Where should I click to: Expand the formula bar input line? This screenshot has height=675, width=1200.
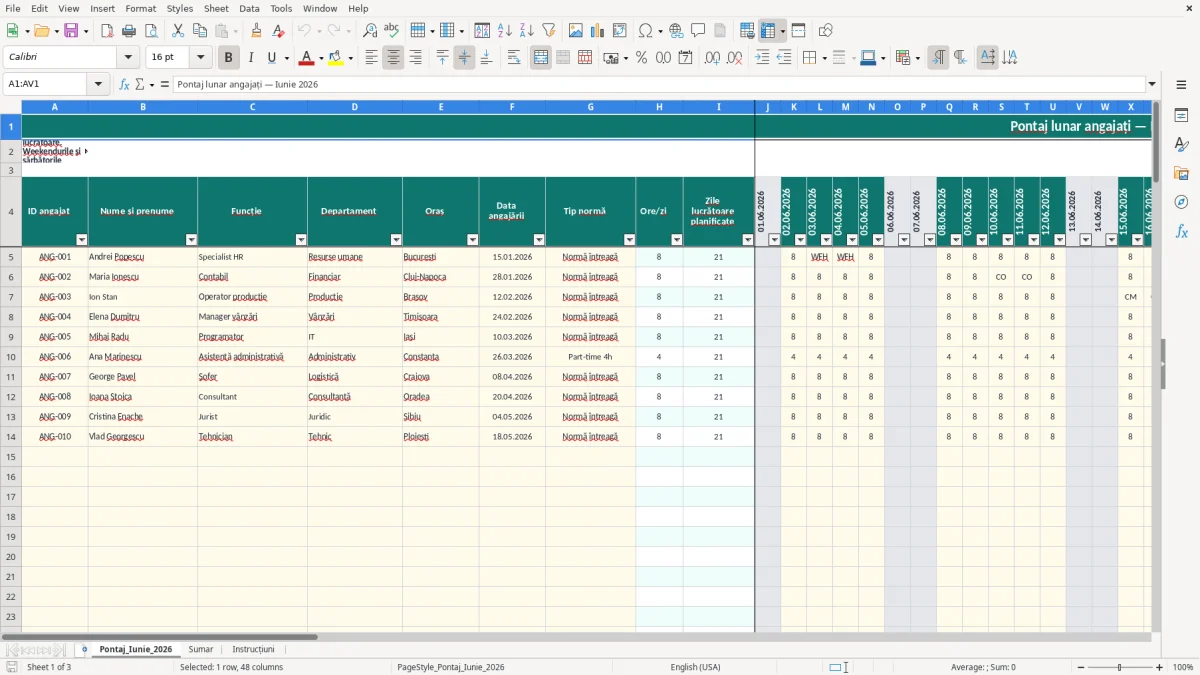(1152, 84)
